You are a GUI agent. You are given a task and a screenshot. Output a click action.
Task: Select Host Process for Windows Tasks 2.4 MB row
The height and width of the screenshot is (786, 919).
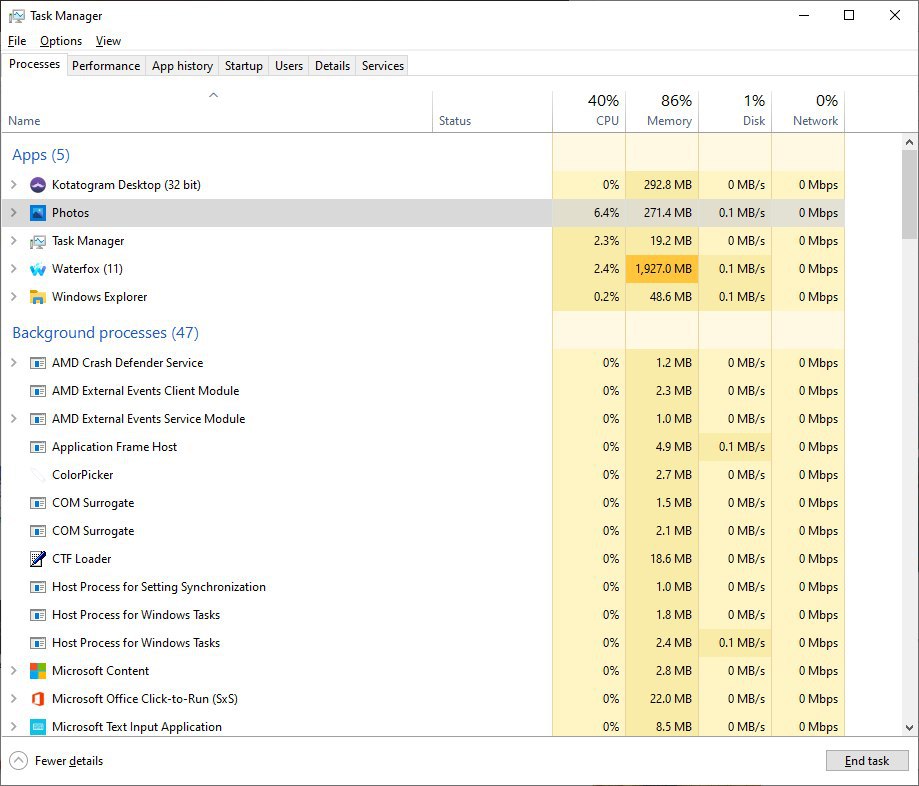[x=423, y=643]
